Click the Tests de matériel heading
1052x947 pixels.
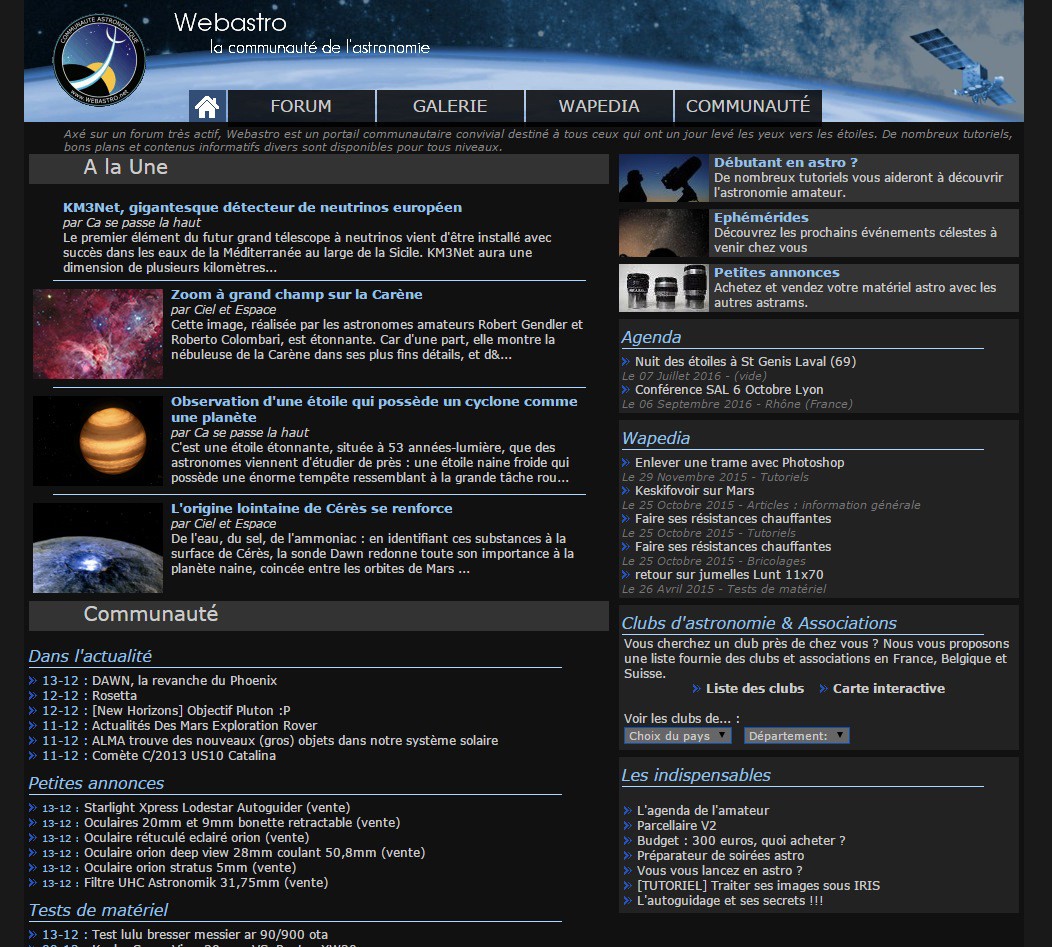[x=98, y=910]
